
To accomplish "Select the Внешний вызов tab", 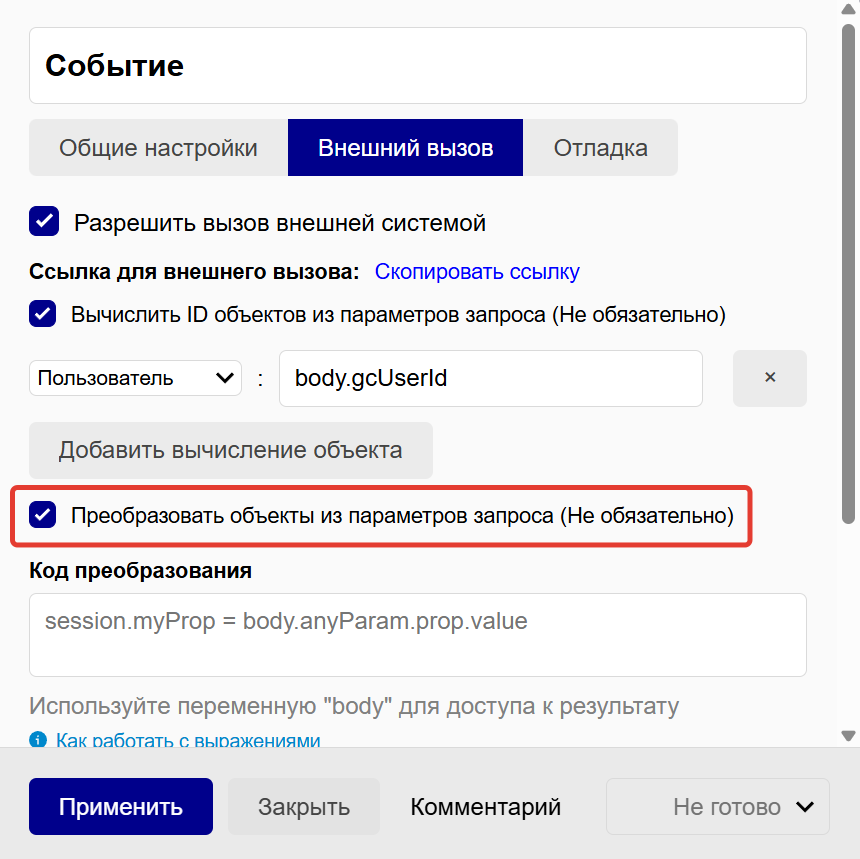I will pyautogui.click(x=405, y=148).
